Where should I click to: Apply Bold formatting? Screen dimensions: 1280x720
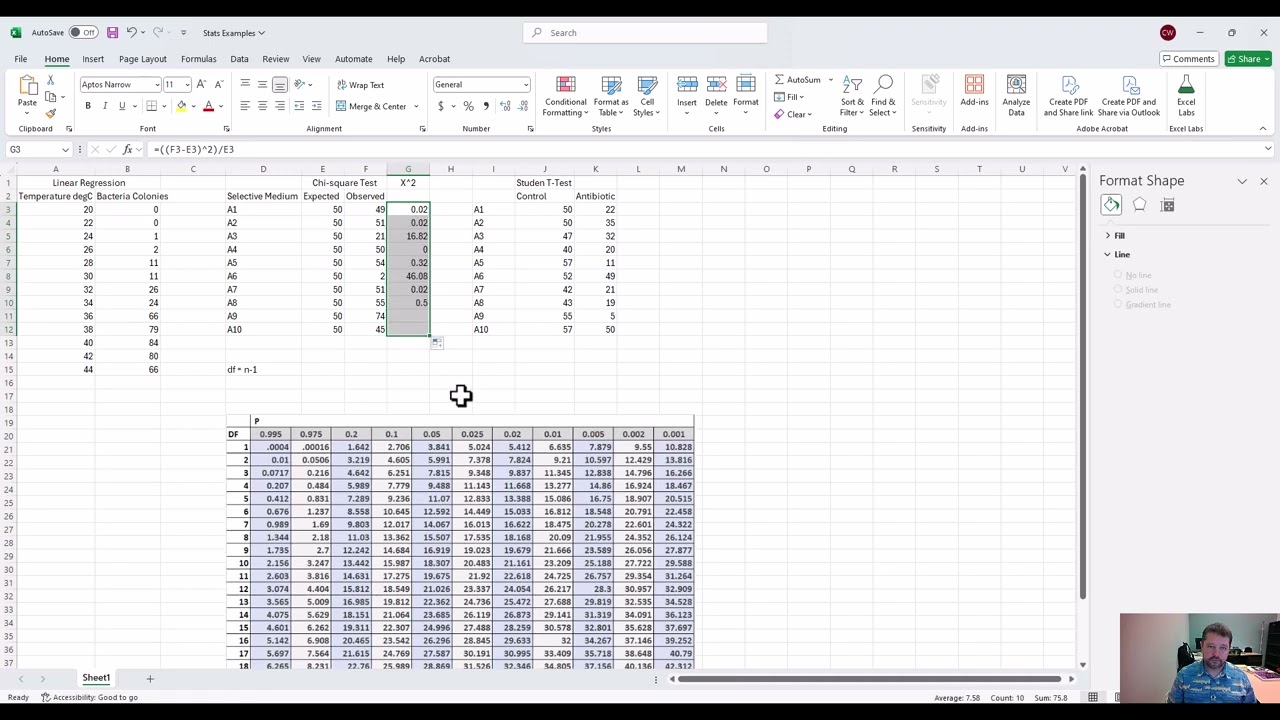88,106
